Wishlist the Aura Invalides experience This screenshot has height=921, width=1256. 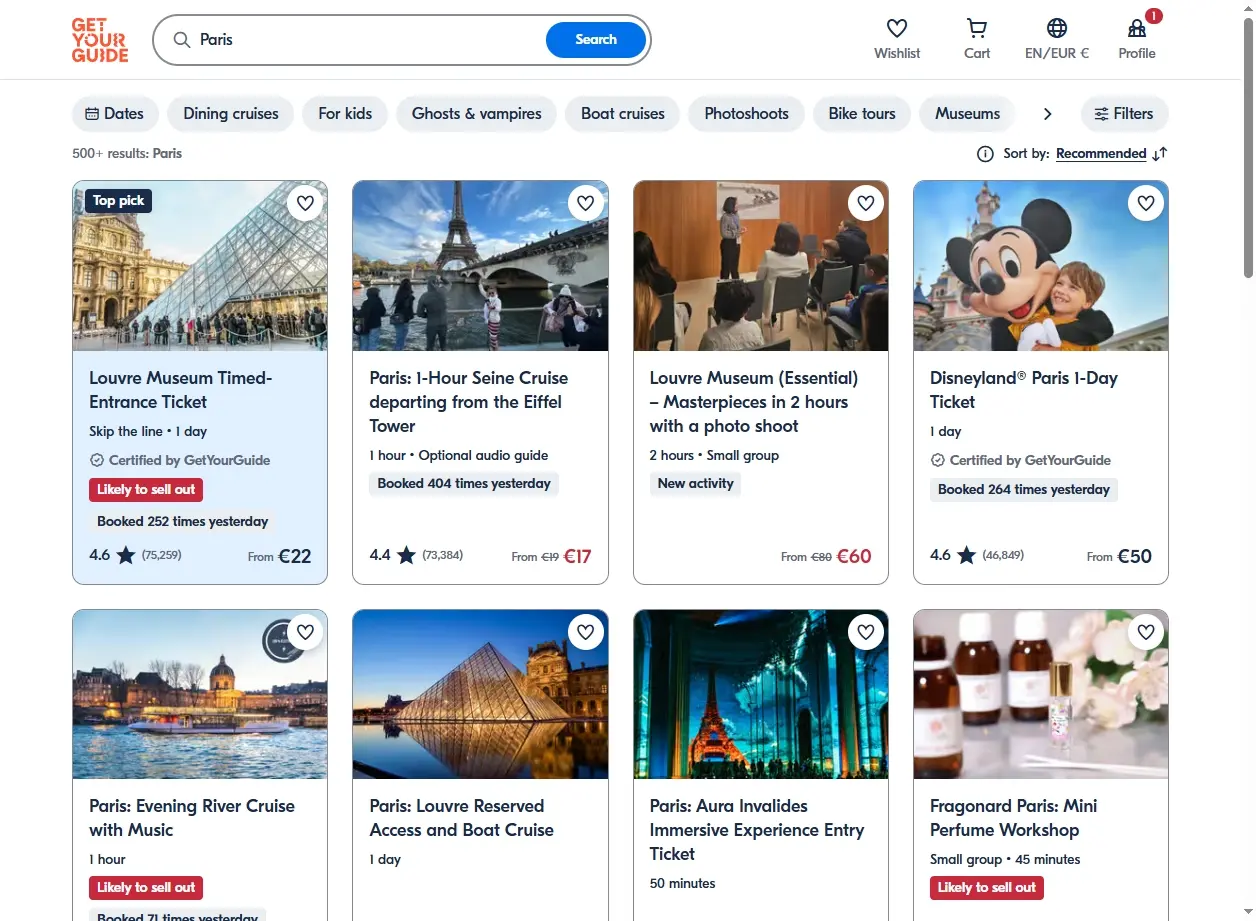coord(866,632)
